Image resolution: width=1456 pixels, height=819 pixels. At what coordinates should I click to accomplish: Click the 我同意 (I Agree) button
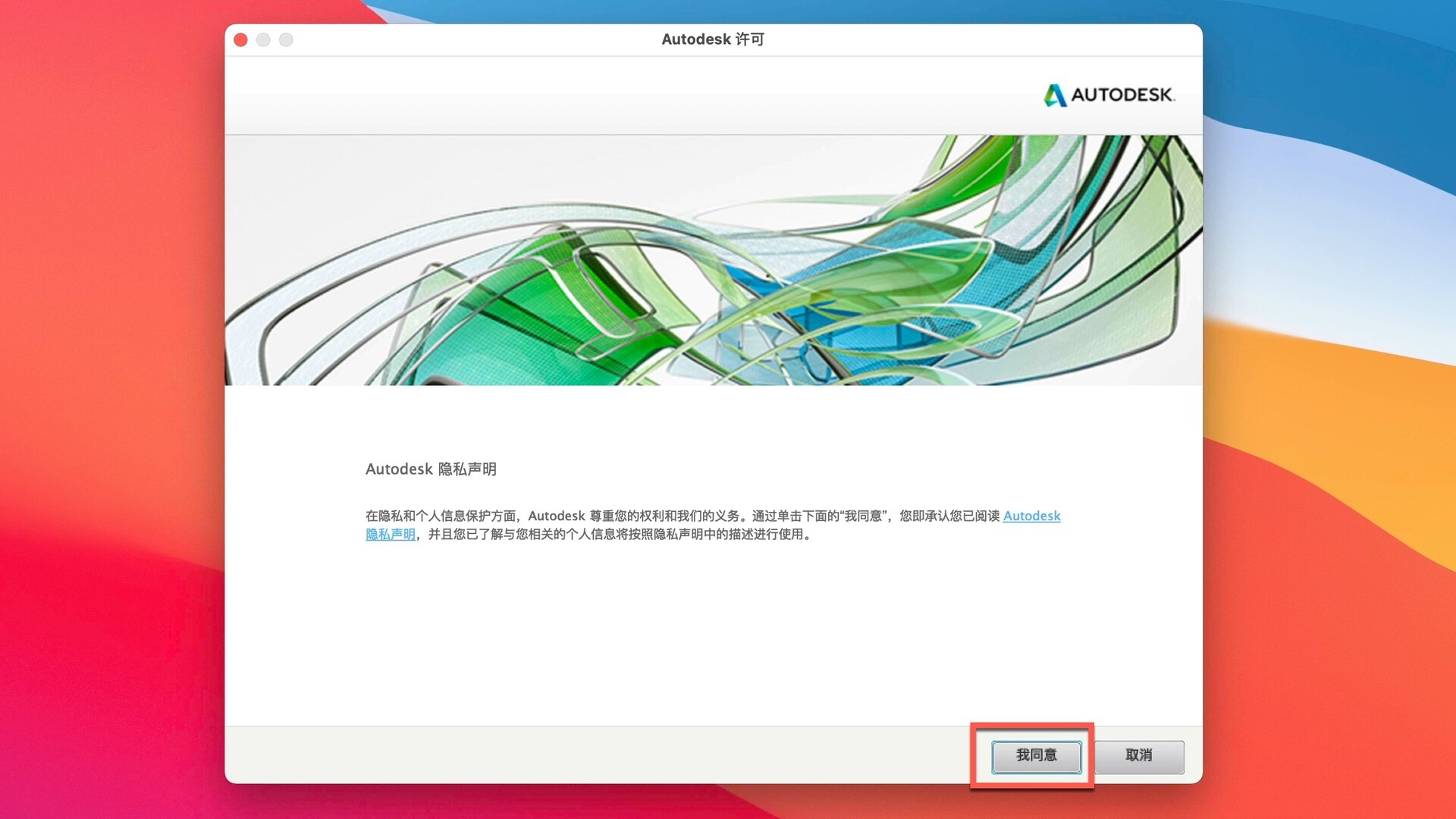[1036, 755]
